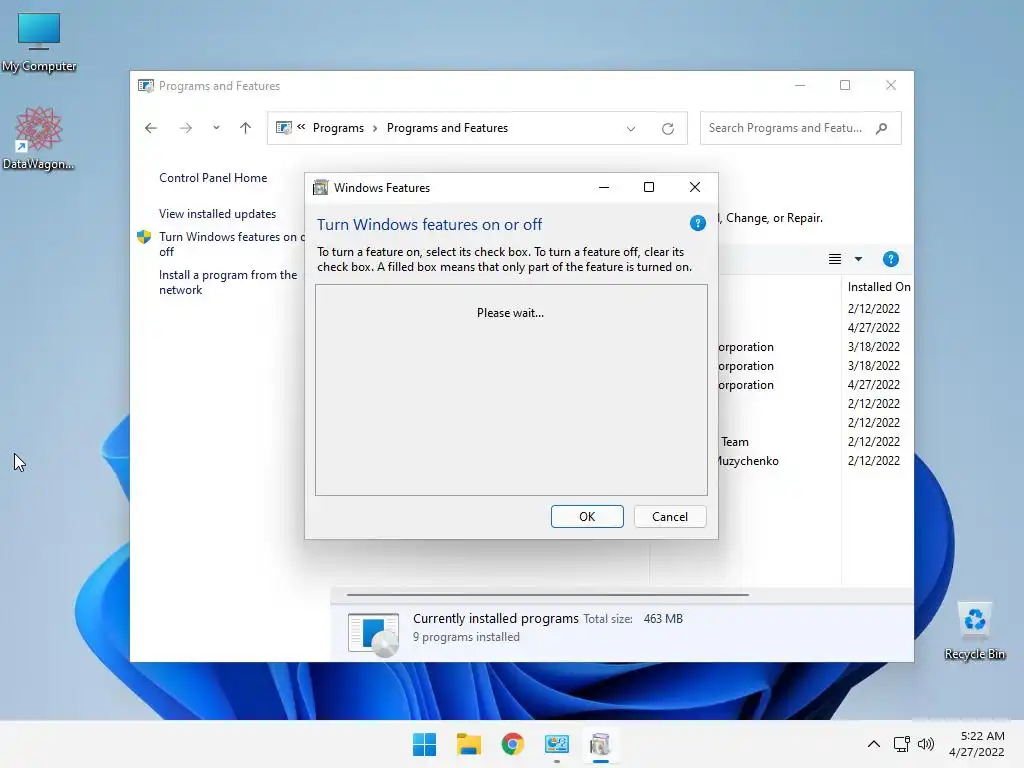Click the Programs and Features help icon
The width and height of the screenshot is (1024, 768).
pos(890,259)
